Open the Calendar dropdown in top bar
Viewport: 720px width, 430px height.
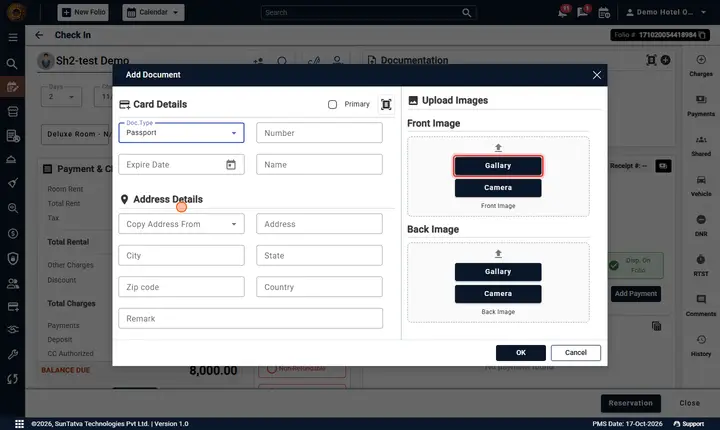153,12
